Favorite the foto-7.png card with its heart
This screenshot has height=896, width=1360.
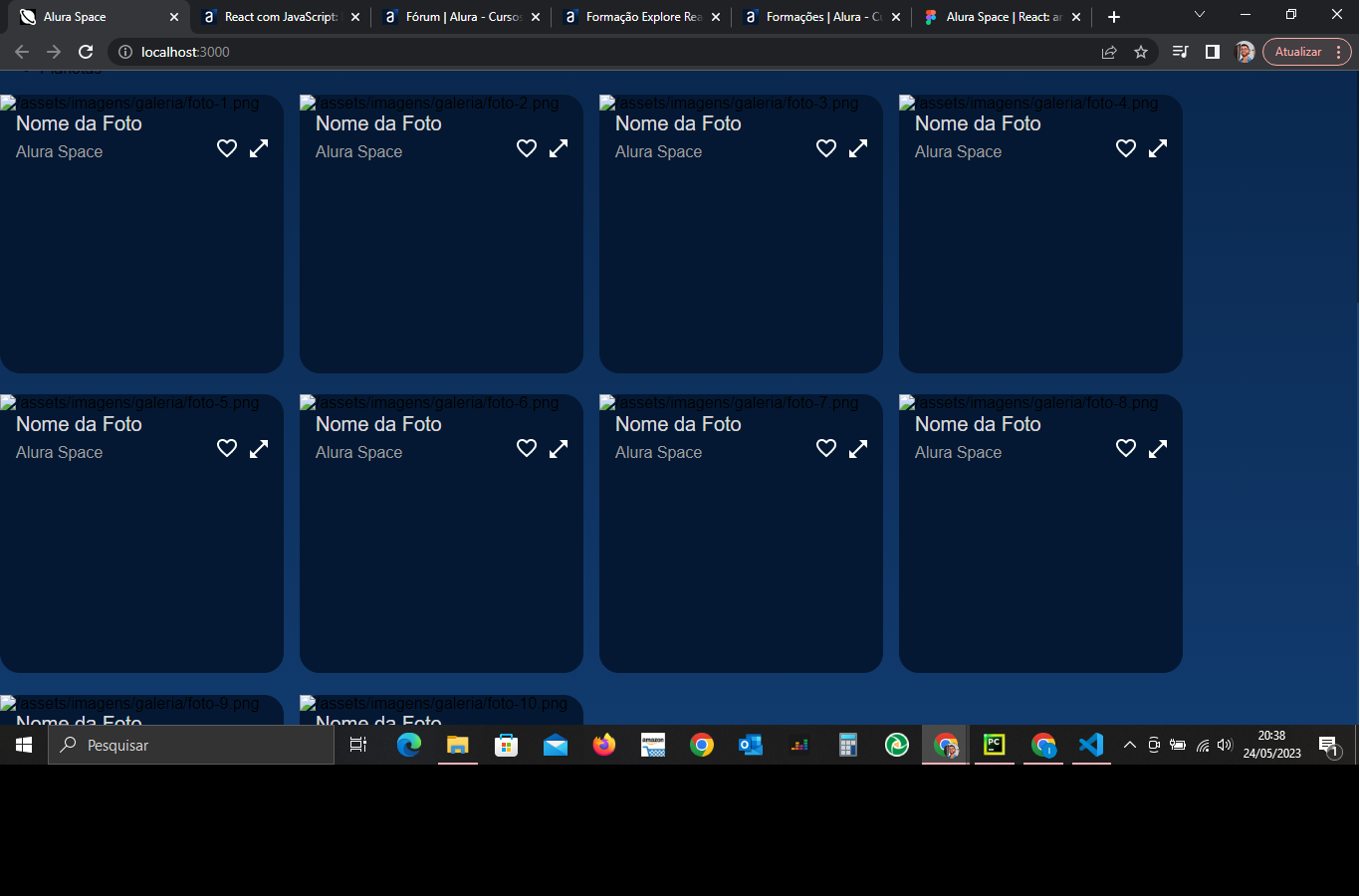(826, 449)
